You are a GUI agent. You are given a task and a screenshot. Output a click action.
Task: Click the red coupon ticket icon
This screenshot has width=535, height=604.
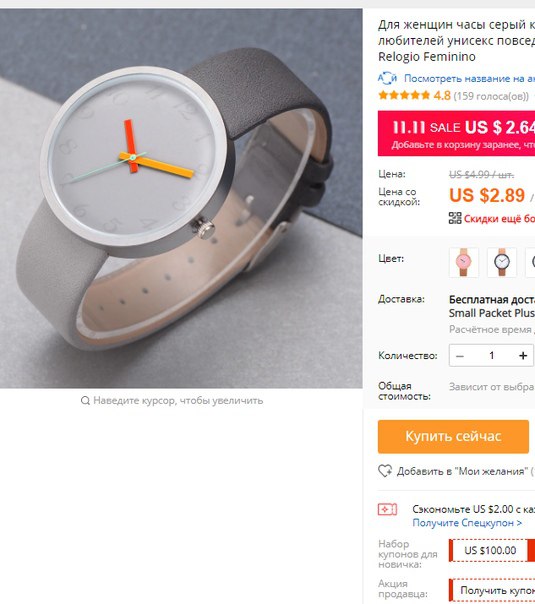[x=387, y=510]
